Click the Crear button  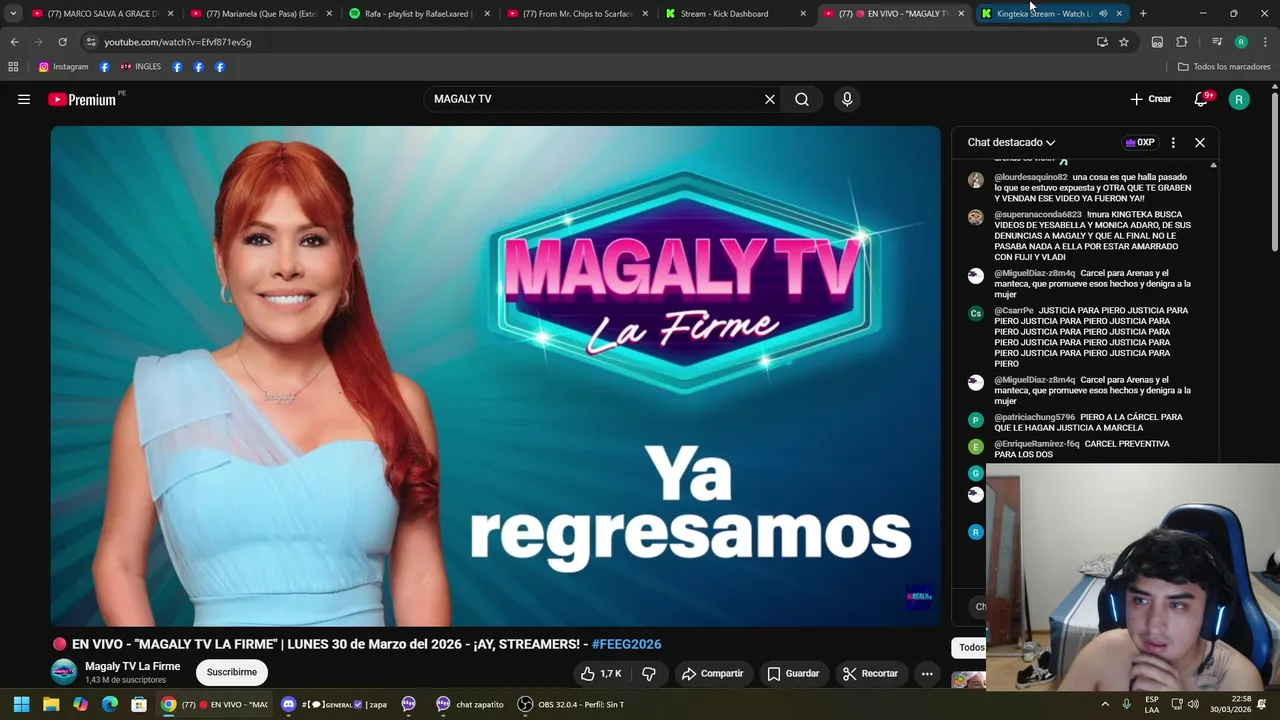pyautogui.click(x=1150, y=99)
